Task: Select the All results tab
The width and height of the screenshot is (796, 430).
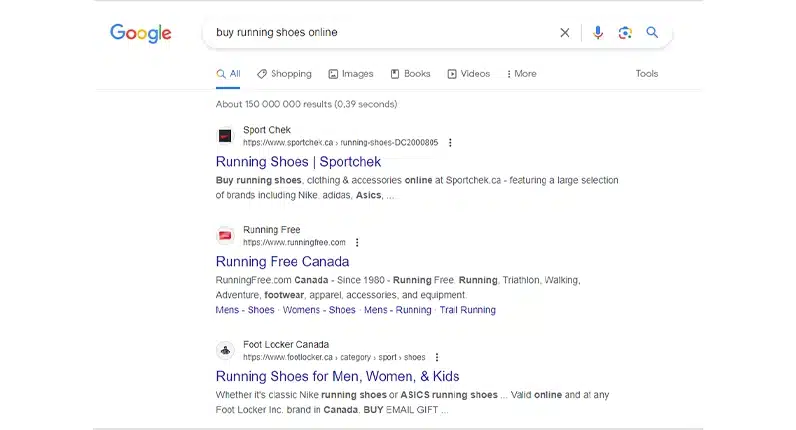Action: [x=228, y=74]
